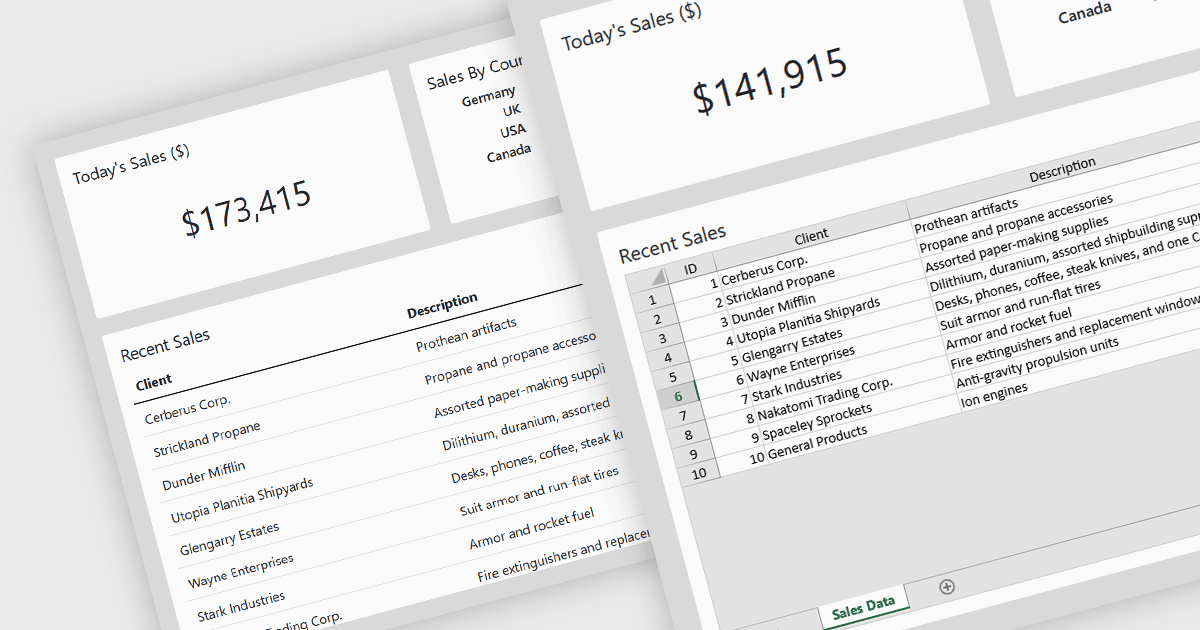The image size is (1200, 630).
Task: Click Strickland Propane row in the left dashboard
Action: 207,440
